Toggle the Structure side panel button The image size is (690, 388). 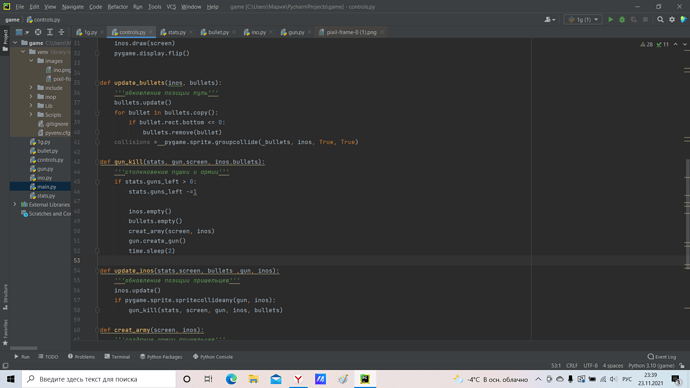5,297
